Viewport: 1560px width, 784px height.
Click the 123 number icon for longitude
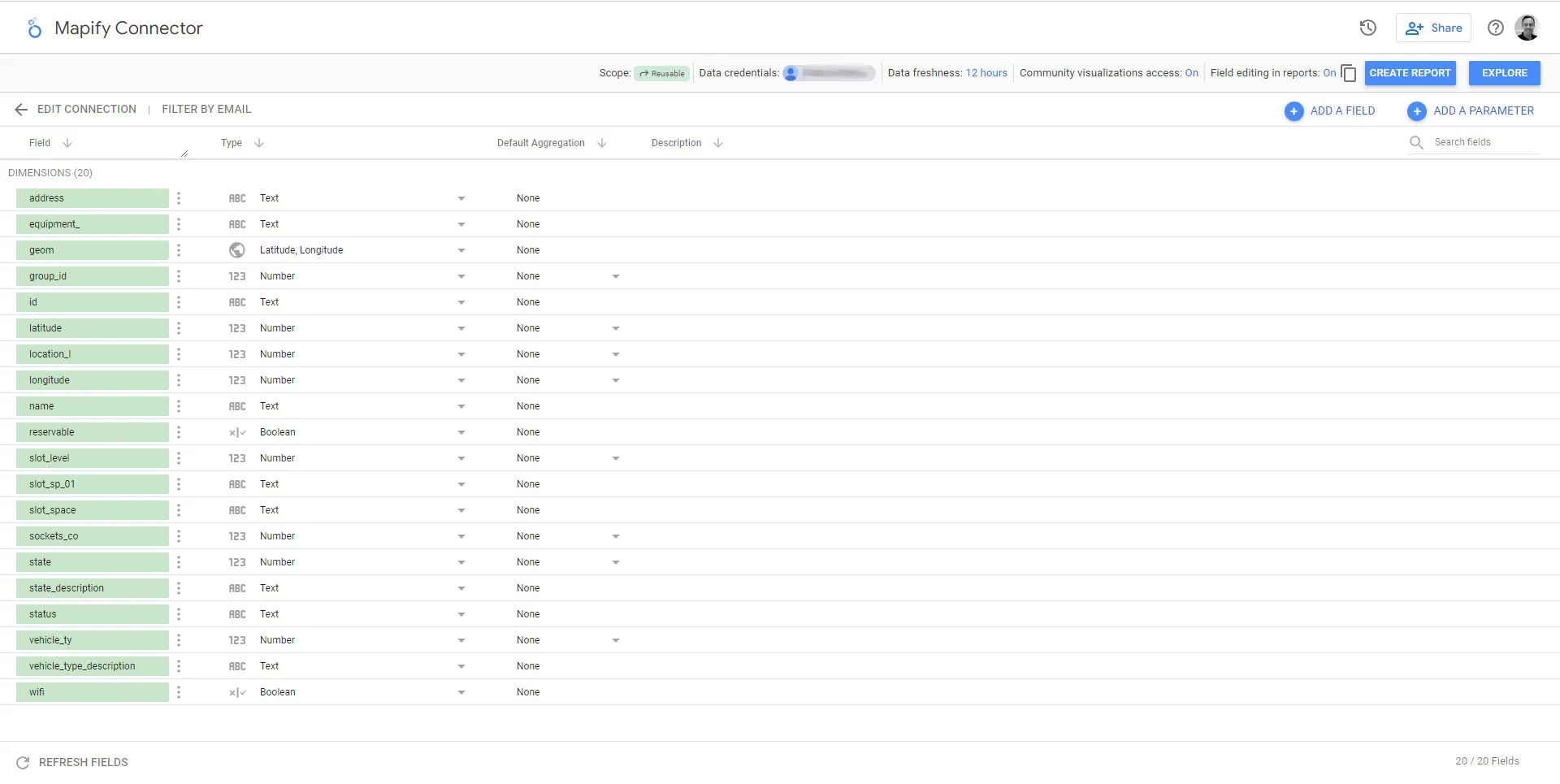[x=237, y=380]
